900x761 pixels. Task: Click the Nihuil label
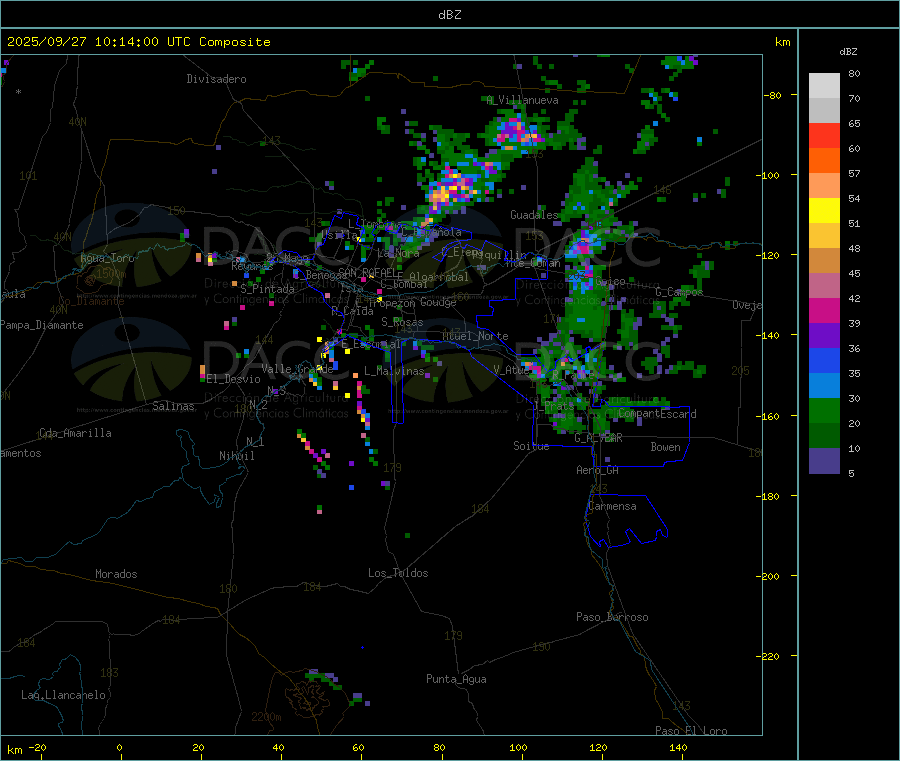pos(236,456)
